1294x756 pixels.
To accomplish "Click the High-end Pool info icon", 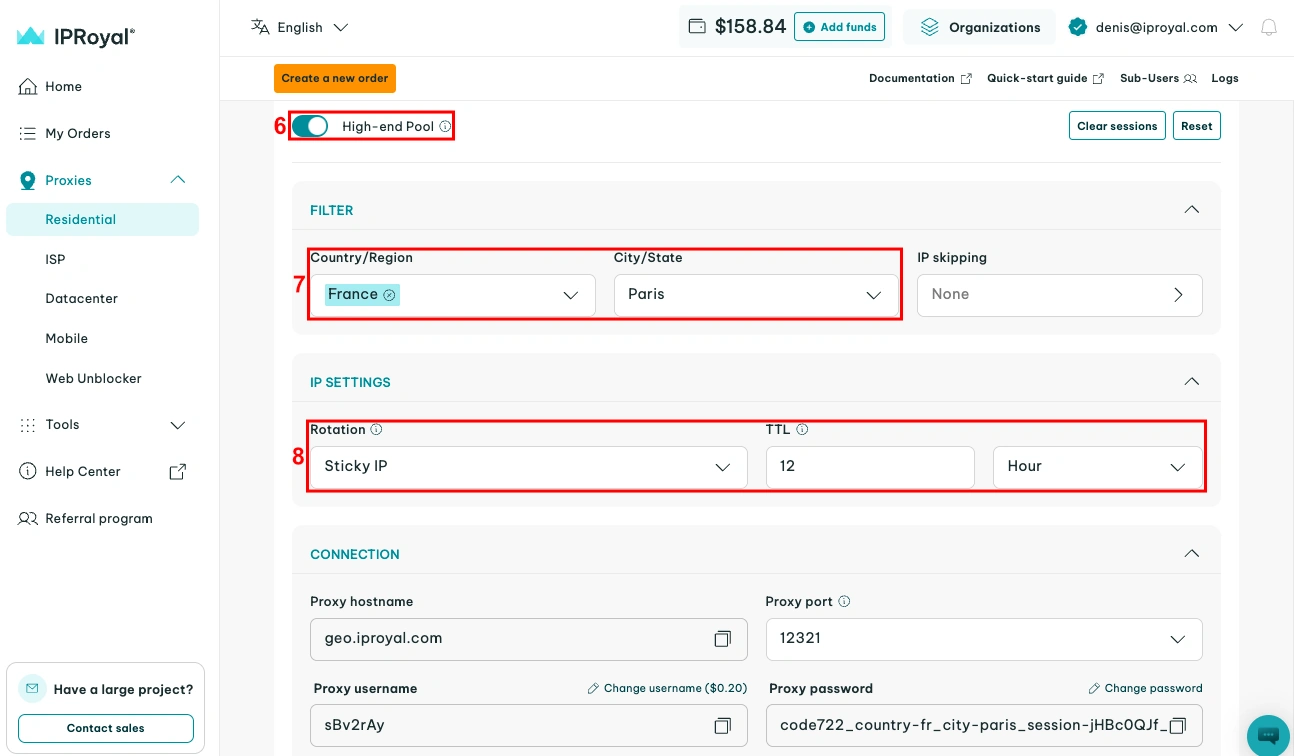I will [x=445, y=127].
